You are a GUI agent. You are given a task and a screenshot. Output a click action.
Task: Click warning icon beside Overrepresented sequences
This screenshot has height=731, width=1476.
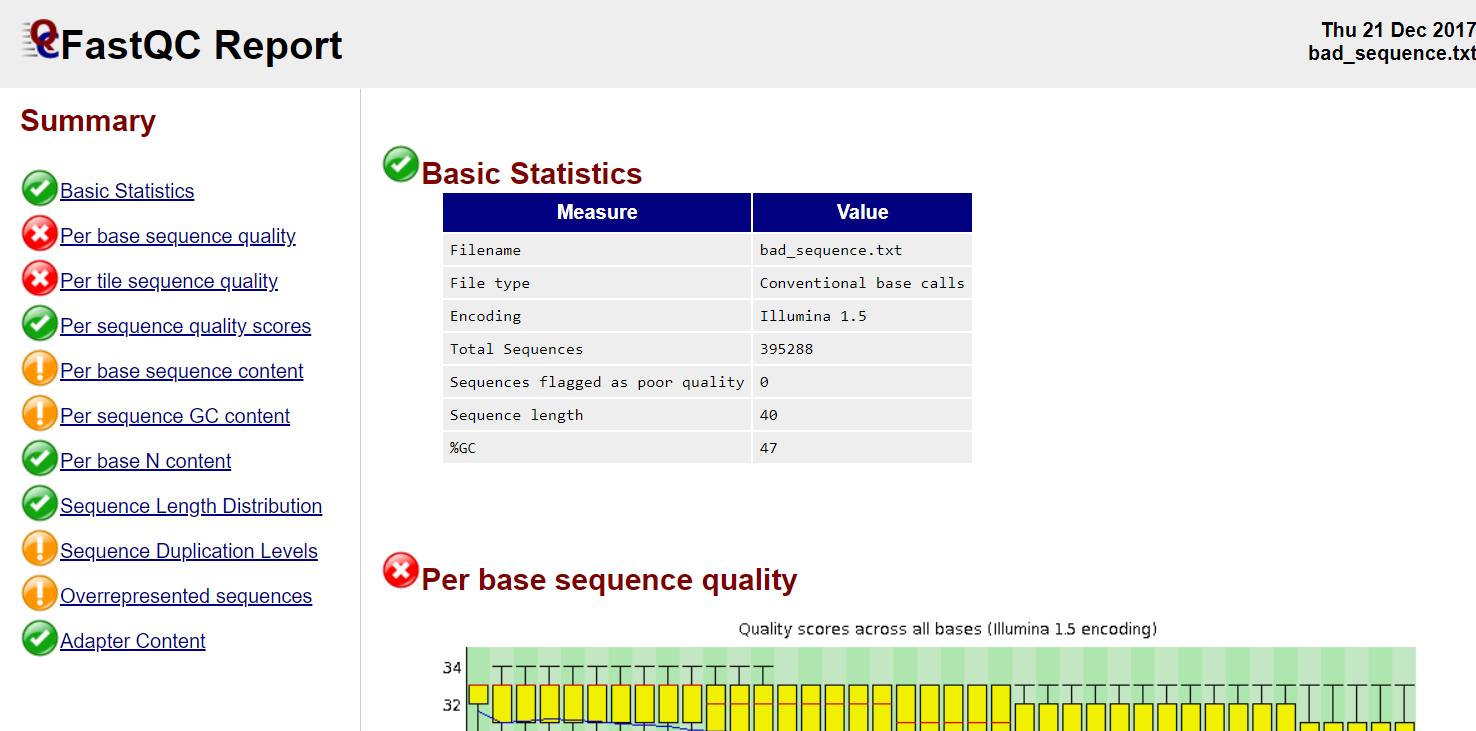(x=39, y=593)
